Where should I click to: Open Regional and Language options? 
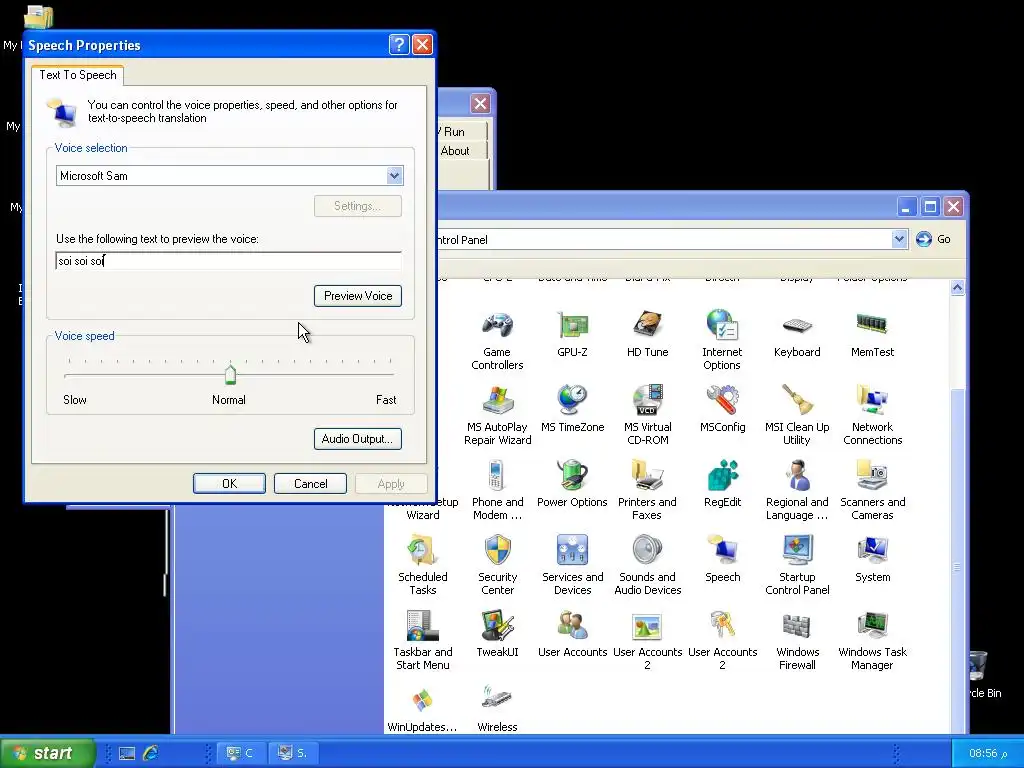(797, 490)
